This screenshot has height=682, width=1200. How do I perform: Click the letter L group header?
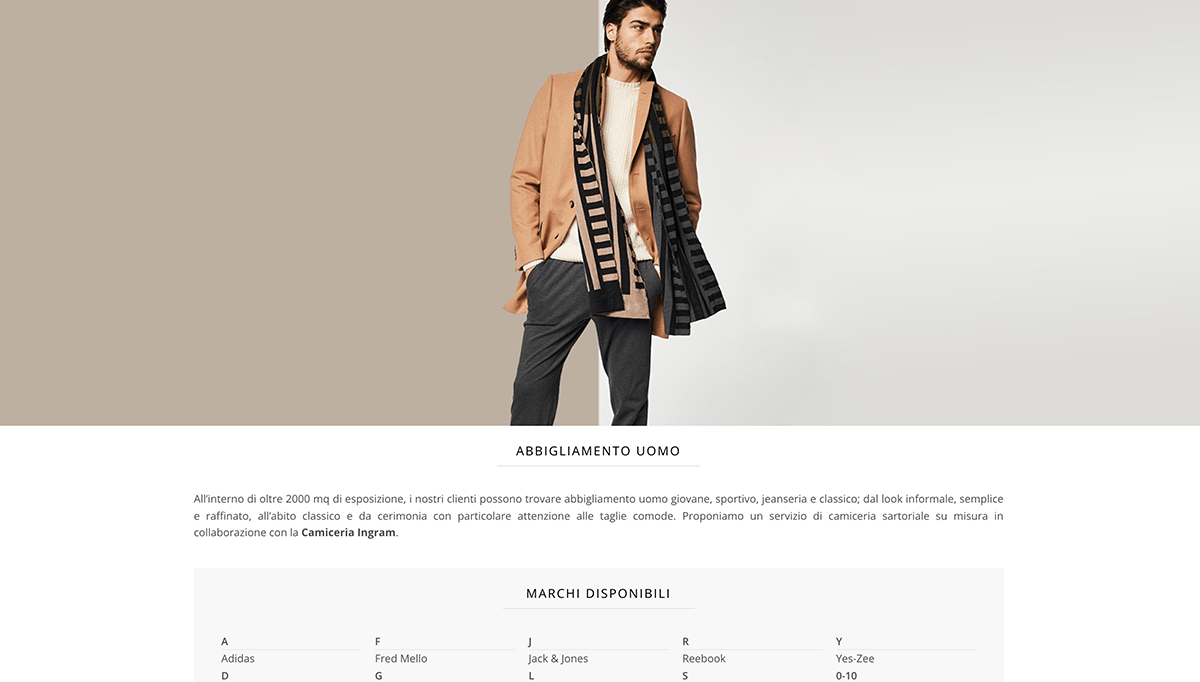pos(531,676)
